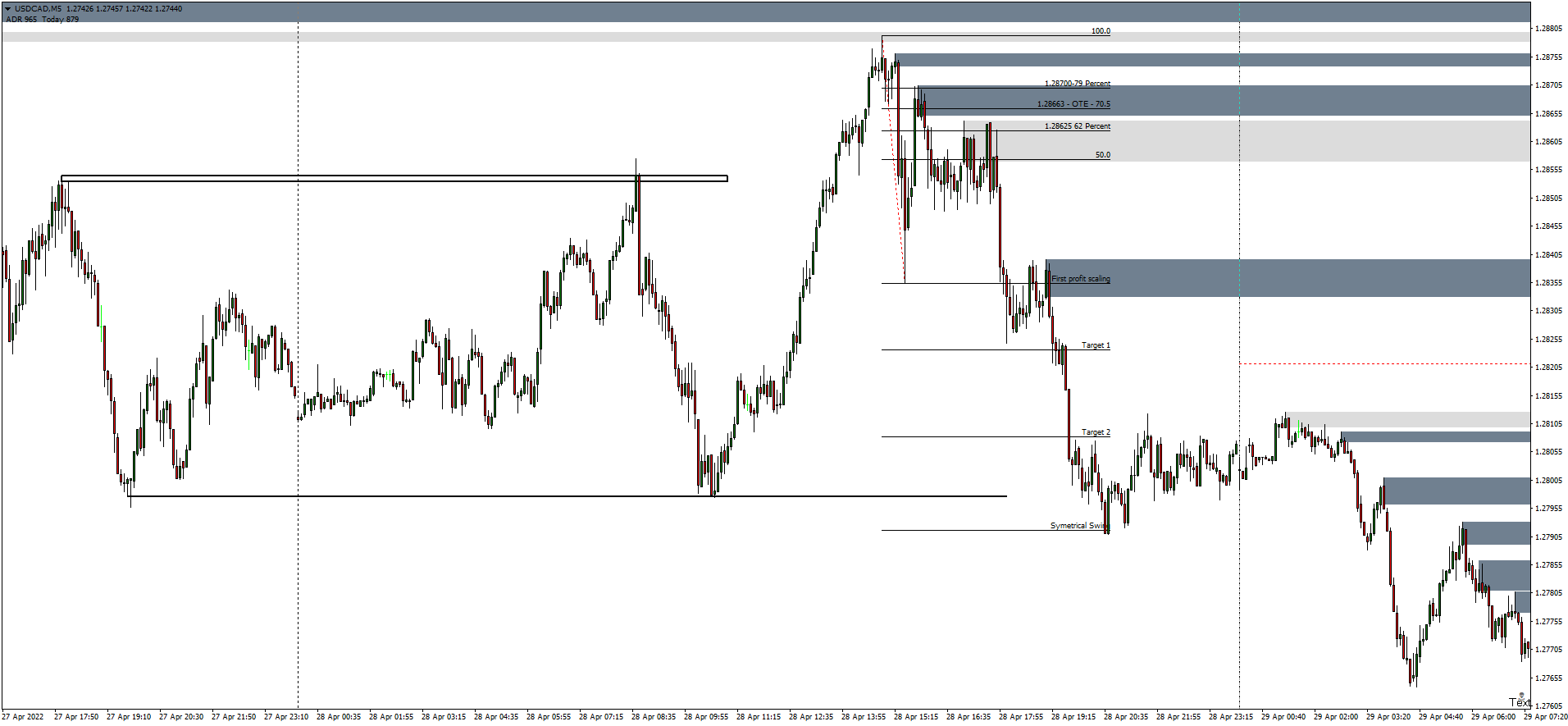Select the 50.0 Fibonacci level label
The height and width of the screenshot is (726, 1568).
click(x=1103, y=155)
